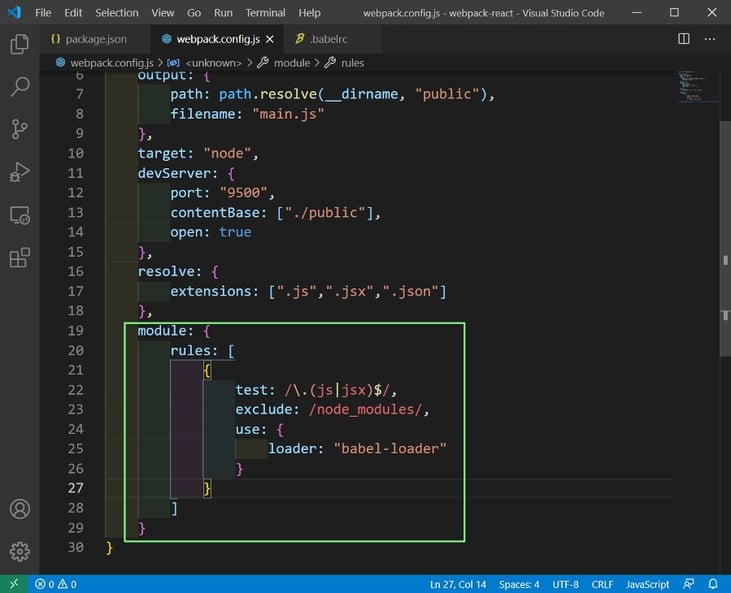Change indentation via Spaces: 4
731x593 pixels.
(x=519, y=584)
